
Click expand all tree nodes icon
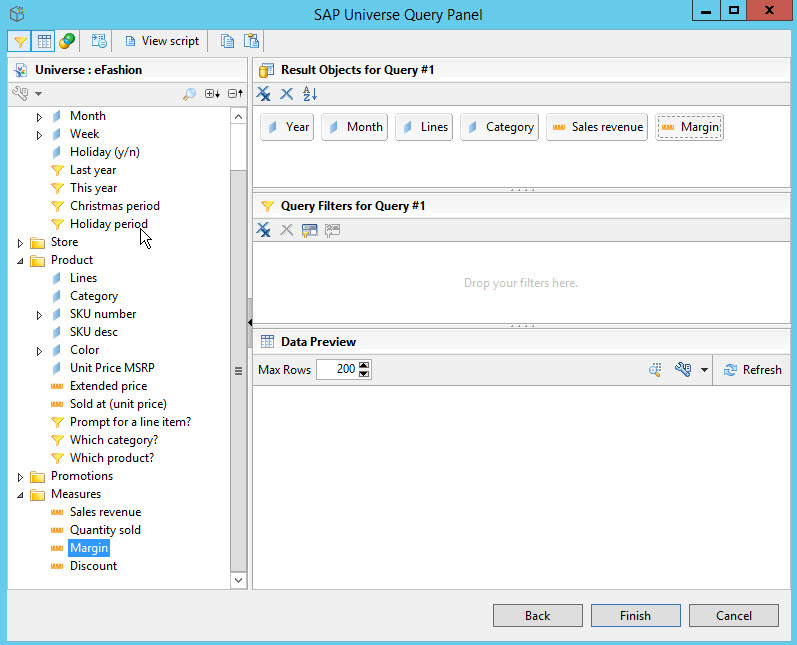pyautogui.click(x=211, y=94)
